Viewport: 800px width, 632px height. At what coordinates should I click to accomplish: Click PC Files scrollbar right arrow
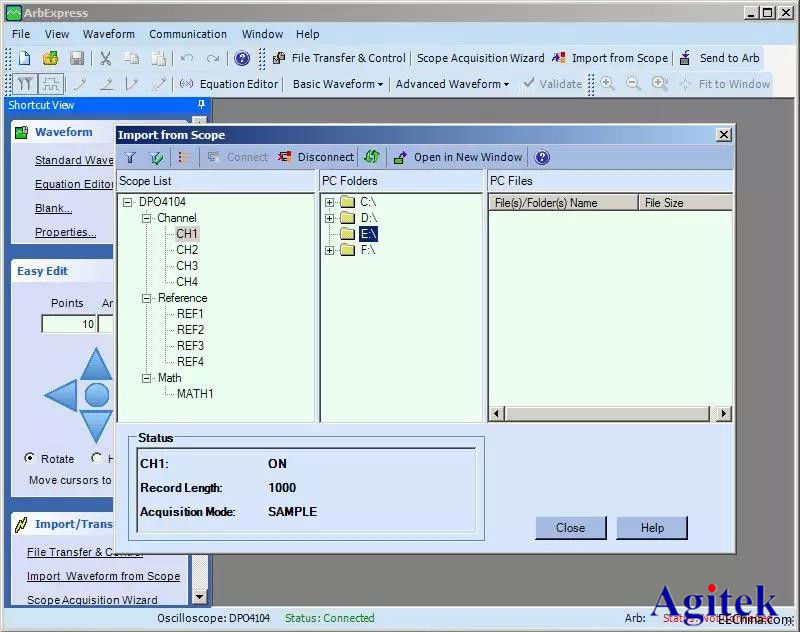pyautogui.click(x=723, y=413)
